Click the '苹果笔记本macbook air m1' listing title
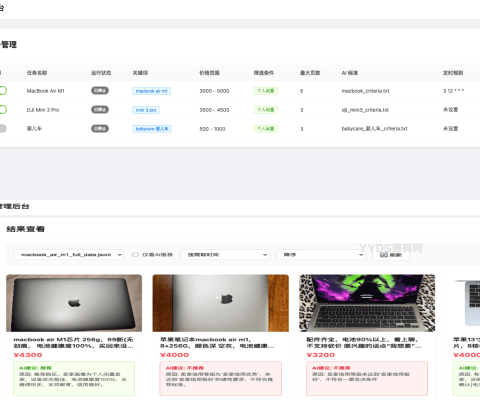Screen dimensions: 480x400 point(217,343)
